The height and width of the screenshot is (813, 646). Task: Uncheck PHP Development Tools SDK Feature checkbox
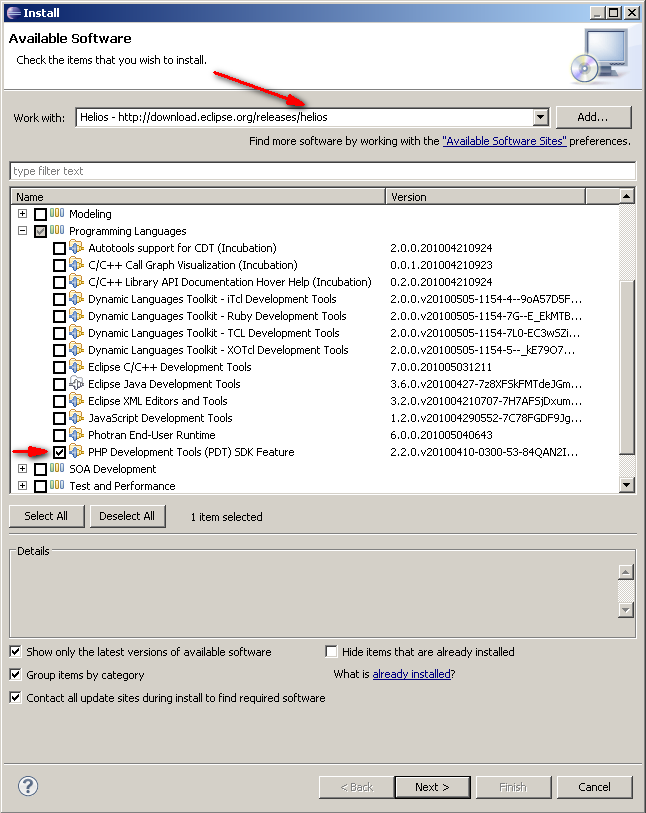(59, 453)
